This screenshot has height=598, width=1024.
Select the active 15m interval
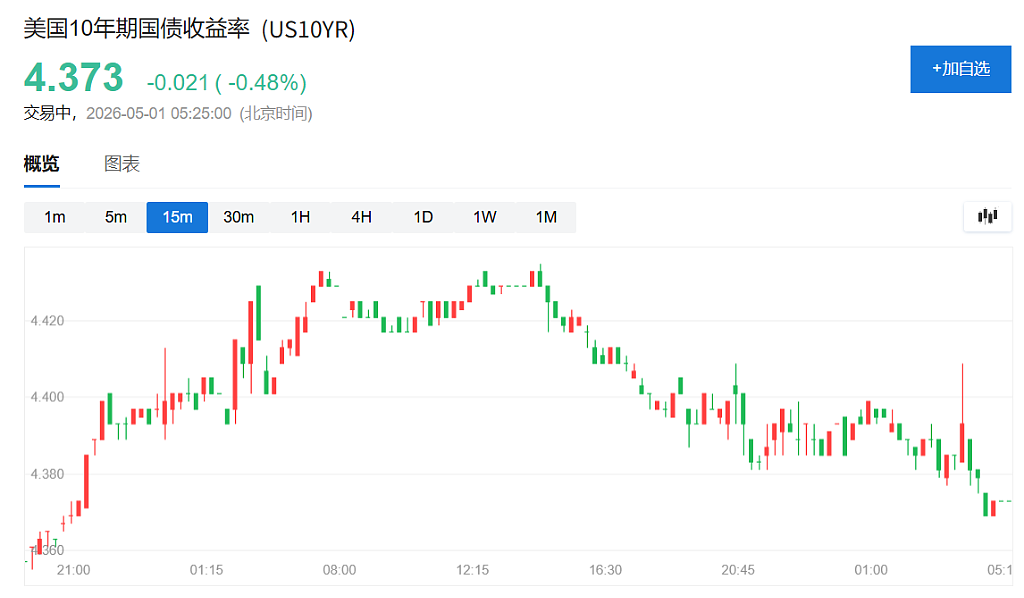tap(177, 217)
